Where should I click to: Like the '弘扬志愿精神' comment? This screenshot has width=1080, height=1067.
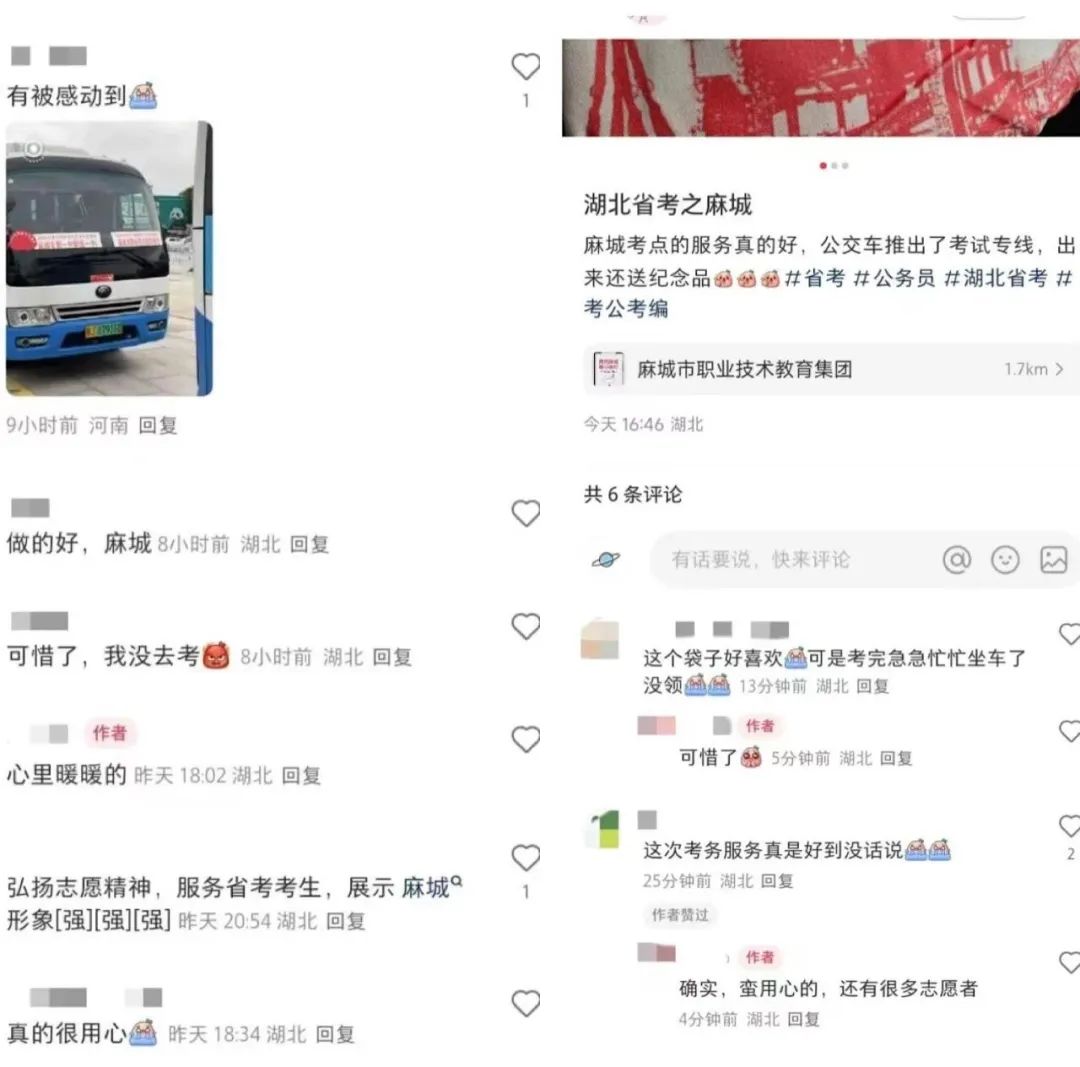tap(526, 858)
